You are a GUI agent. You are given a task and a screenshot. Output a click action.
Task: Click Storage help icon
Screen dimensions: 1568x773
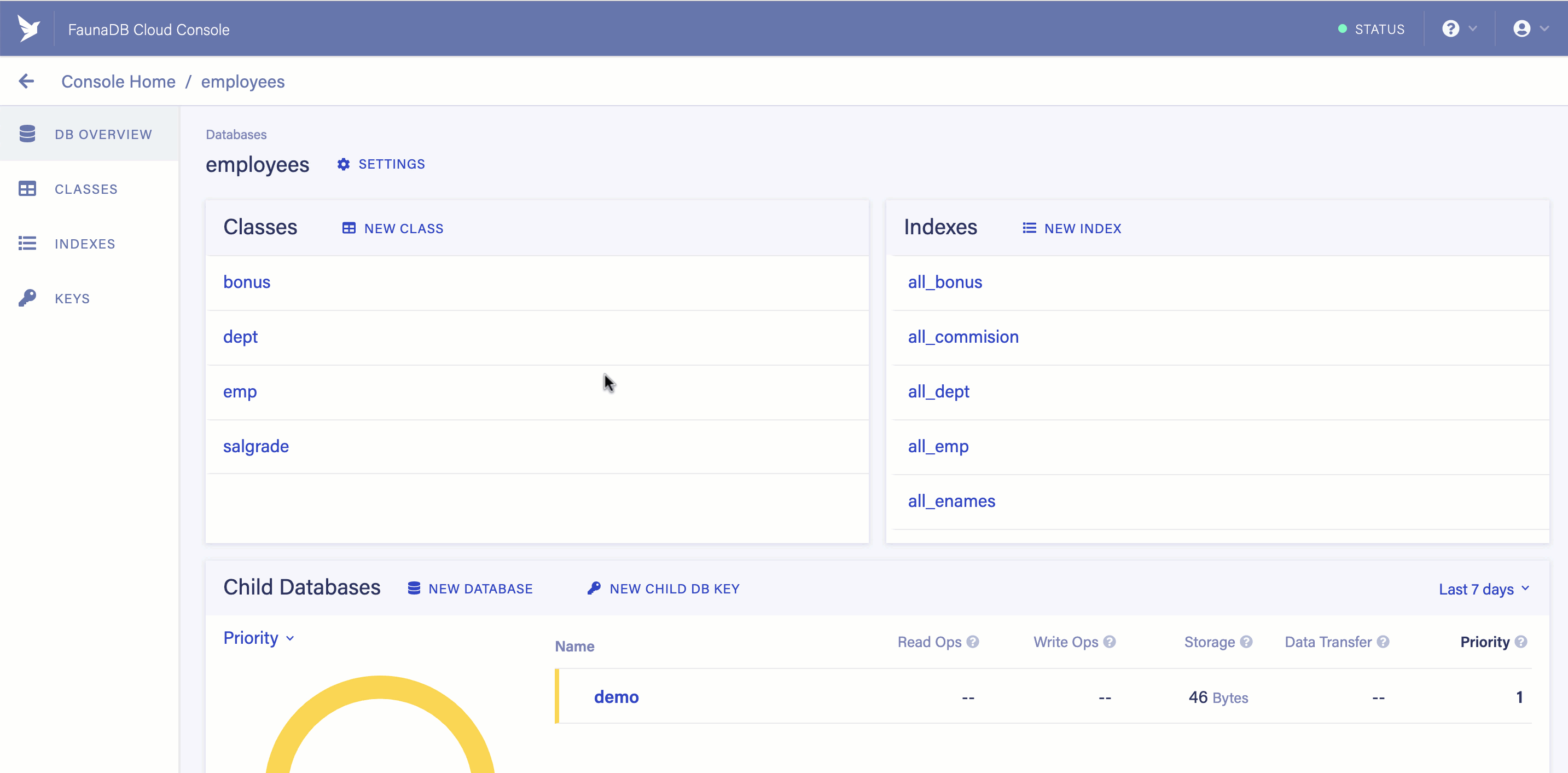click(x=1246, y=642)
